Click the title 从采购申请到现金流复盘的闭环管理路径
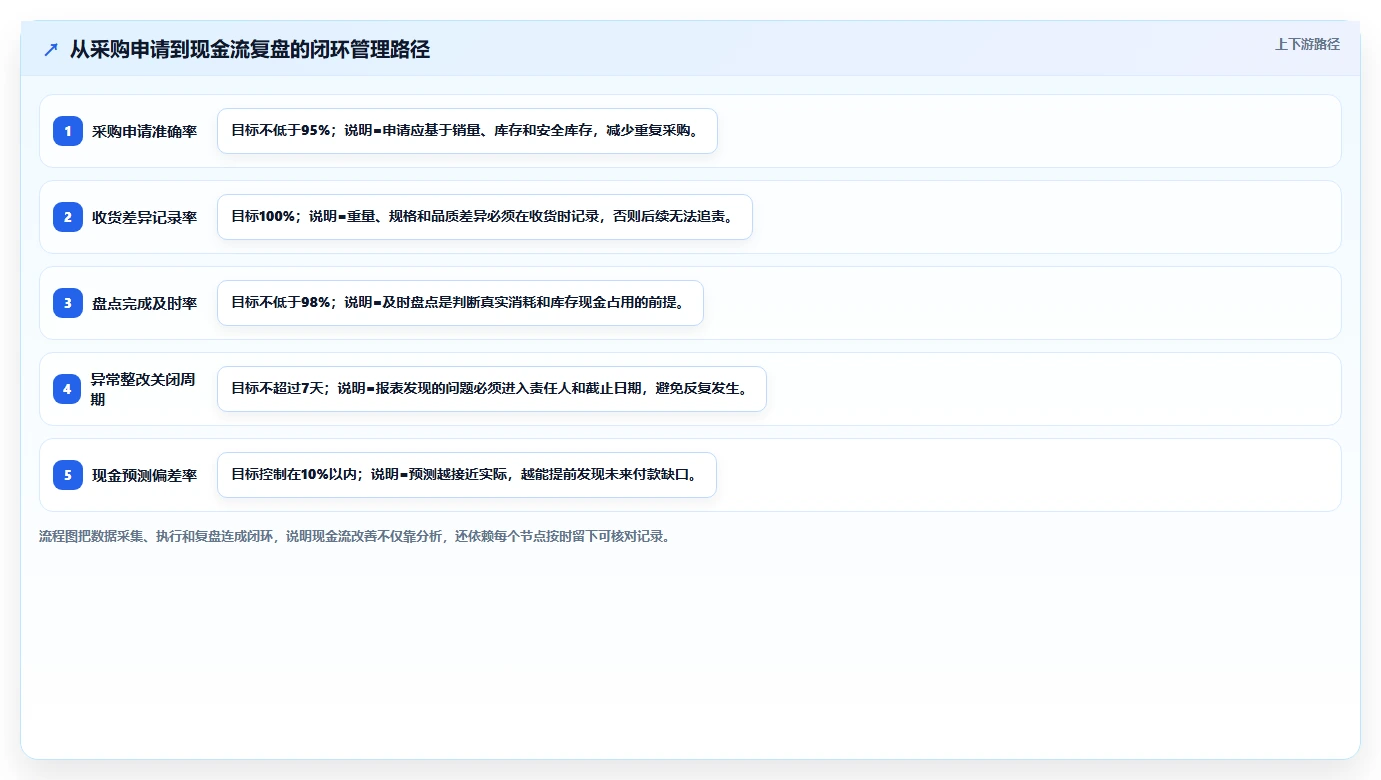Screen dimensions: 1381x780 point(250,49)
